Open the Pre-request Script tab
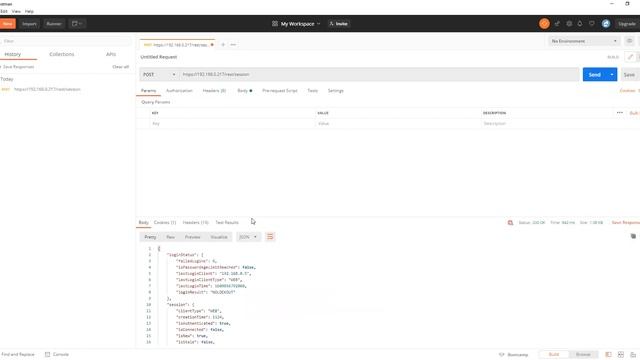 tap(280, 91)
